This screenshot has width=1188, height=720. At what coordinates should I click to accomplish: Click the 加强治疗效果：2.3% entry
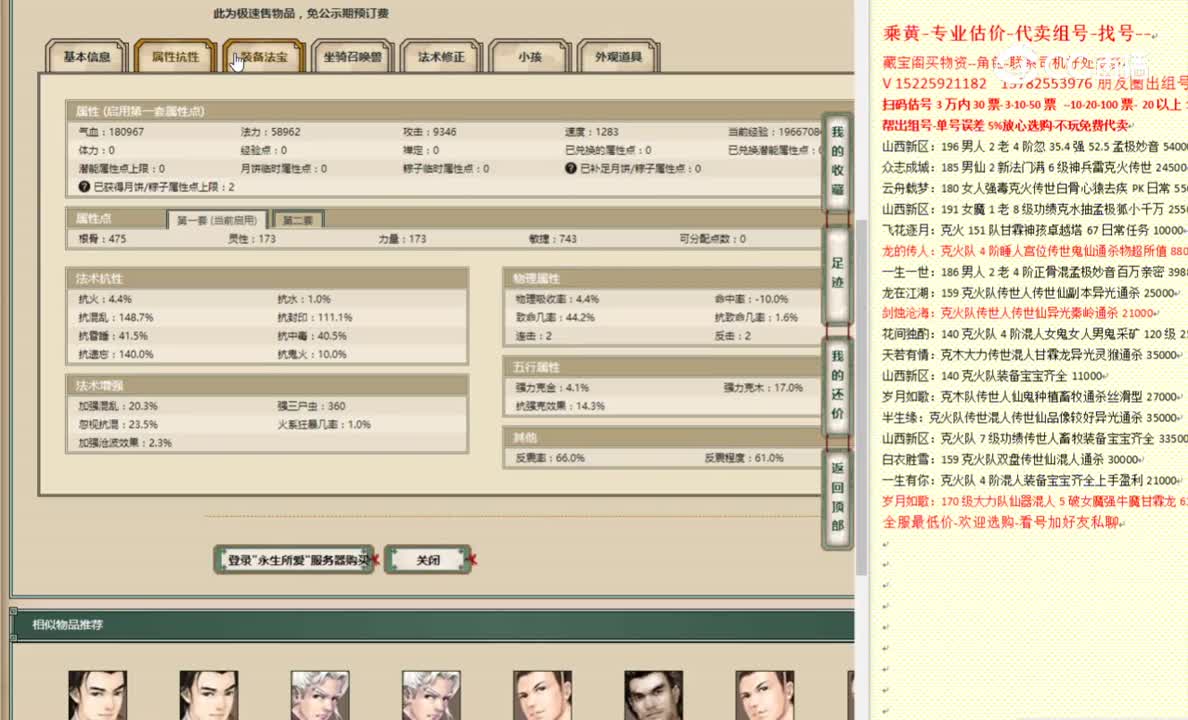point(125,443)
